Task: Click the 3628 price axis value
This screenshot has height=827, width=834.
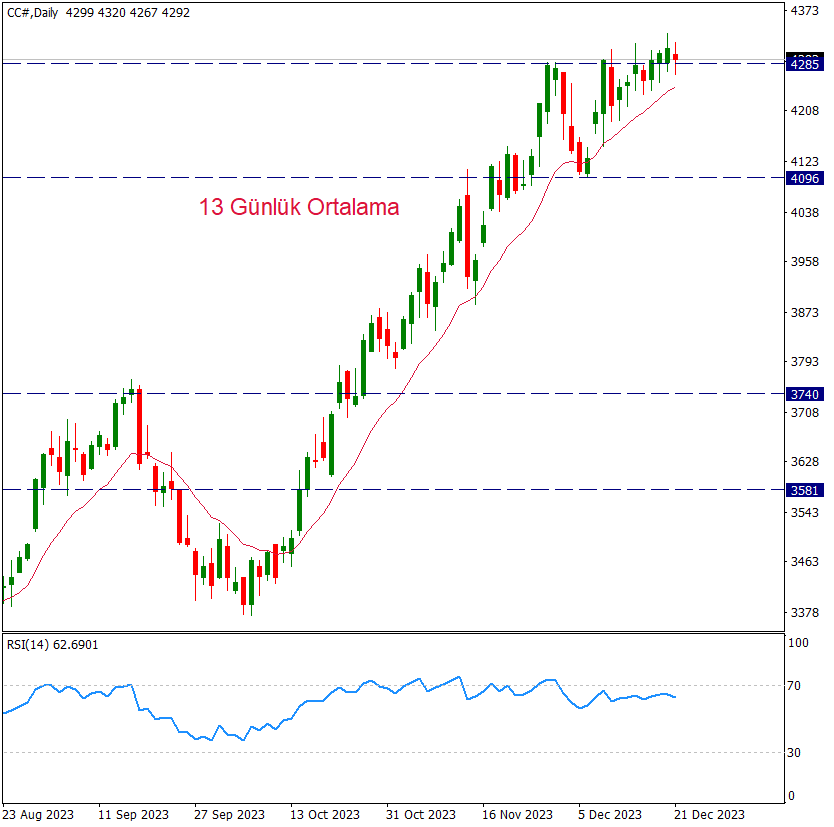Action: click(x=805, y=462)
